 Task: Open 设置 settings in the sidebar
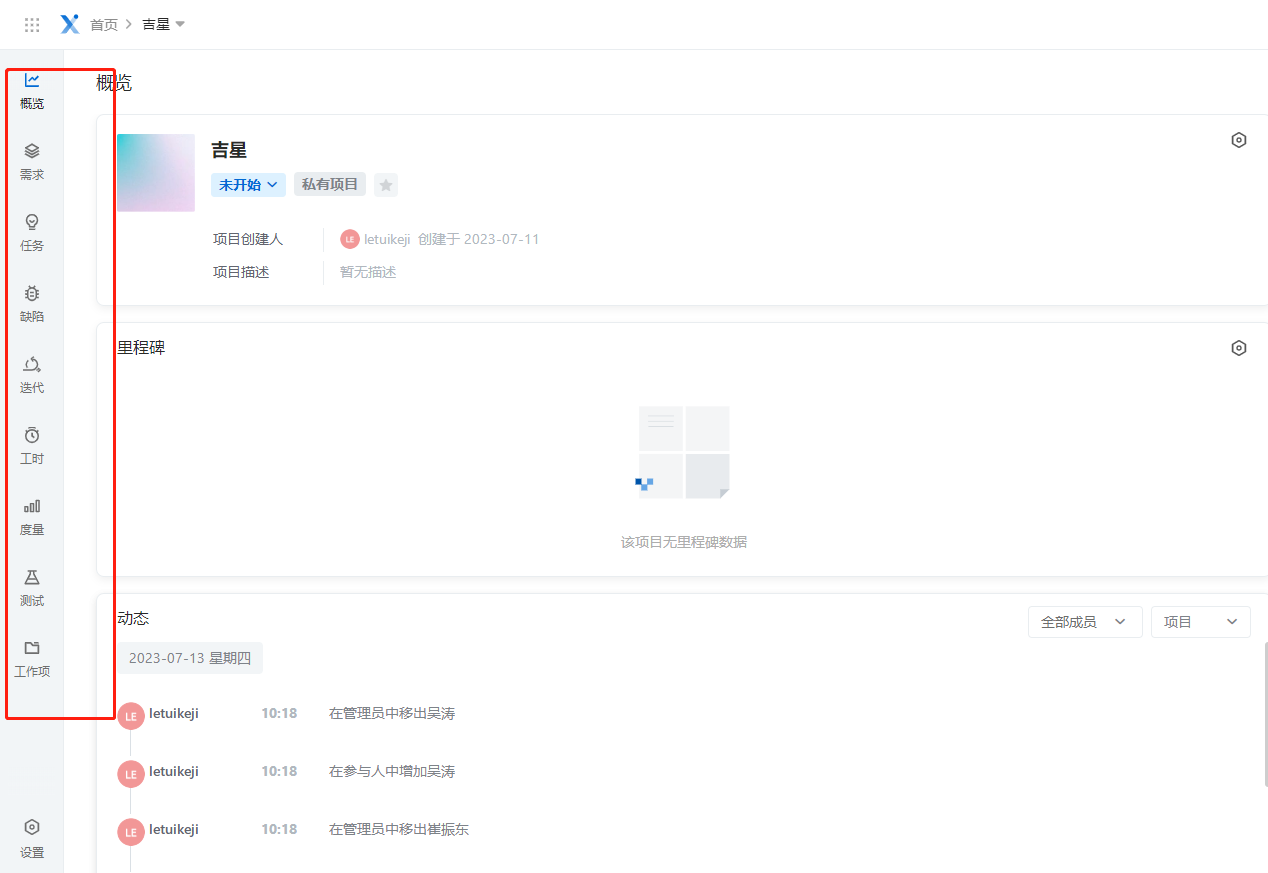(32, 838)
